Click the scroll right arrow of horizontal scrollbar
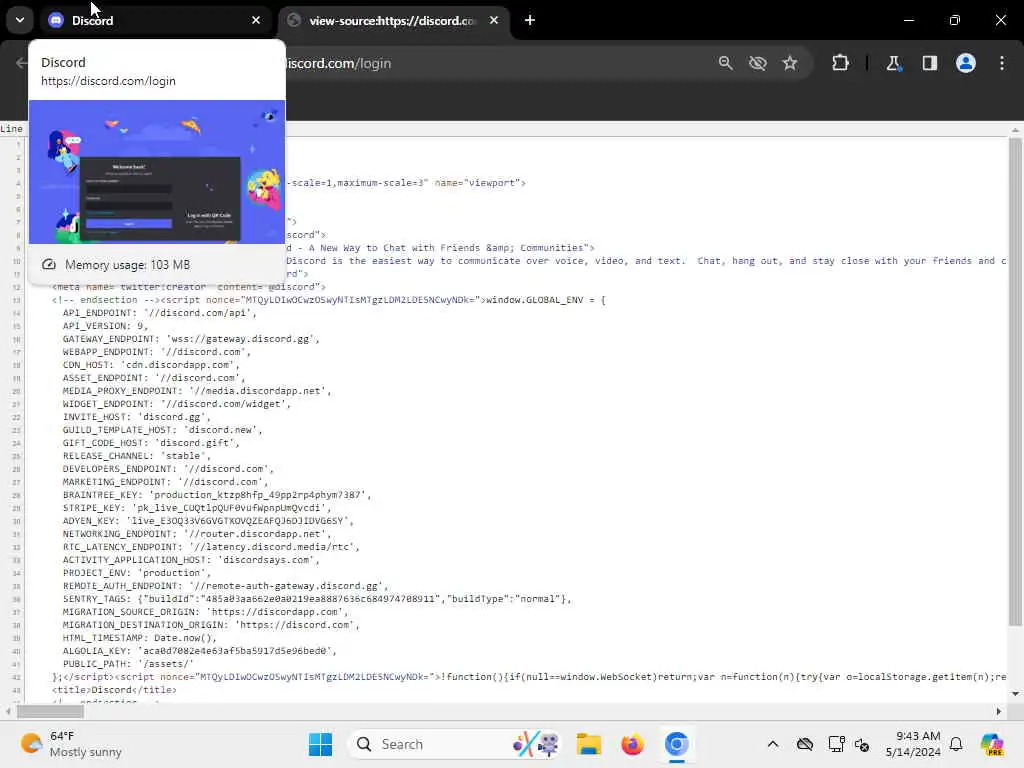Screen dimensions: 1024x768 [999, 711]
